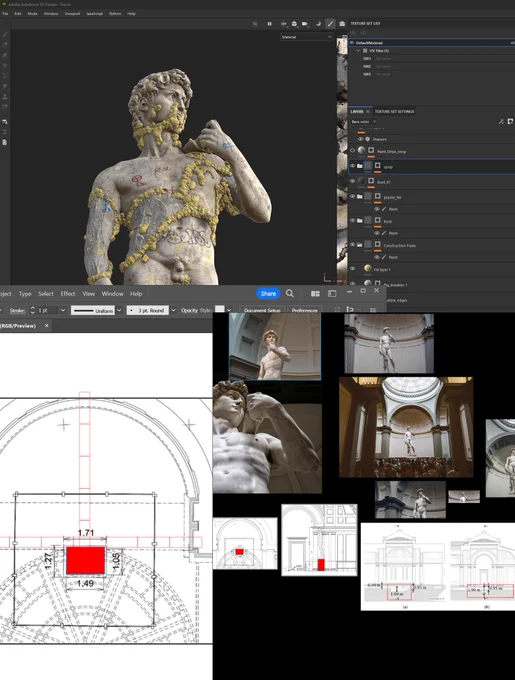Select the red rectangle on the floor plan

(85, 560)
